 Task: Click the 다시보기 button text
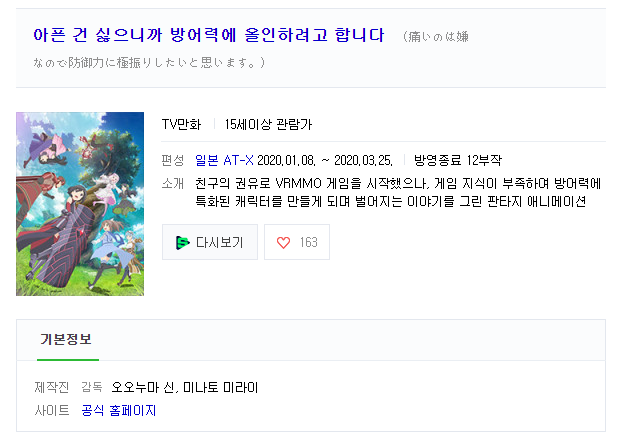point(219,242)
